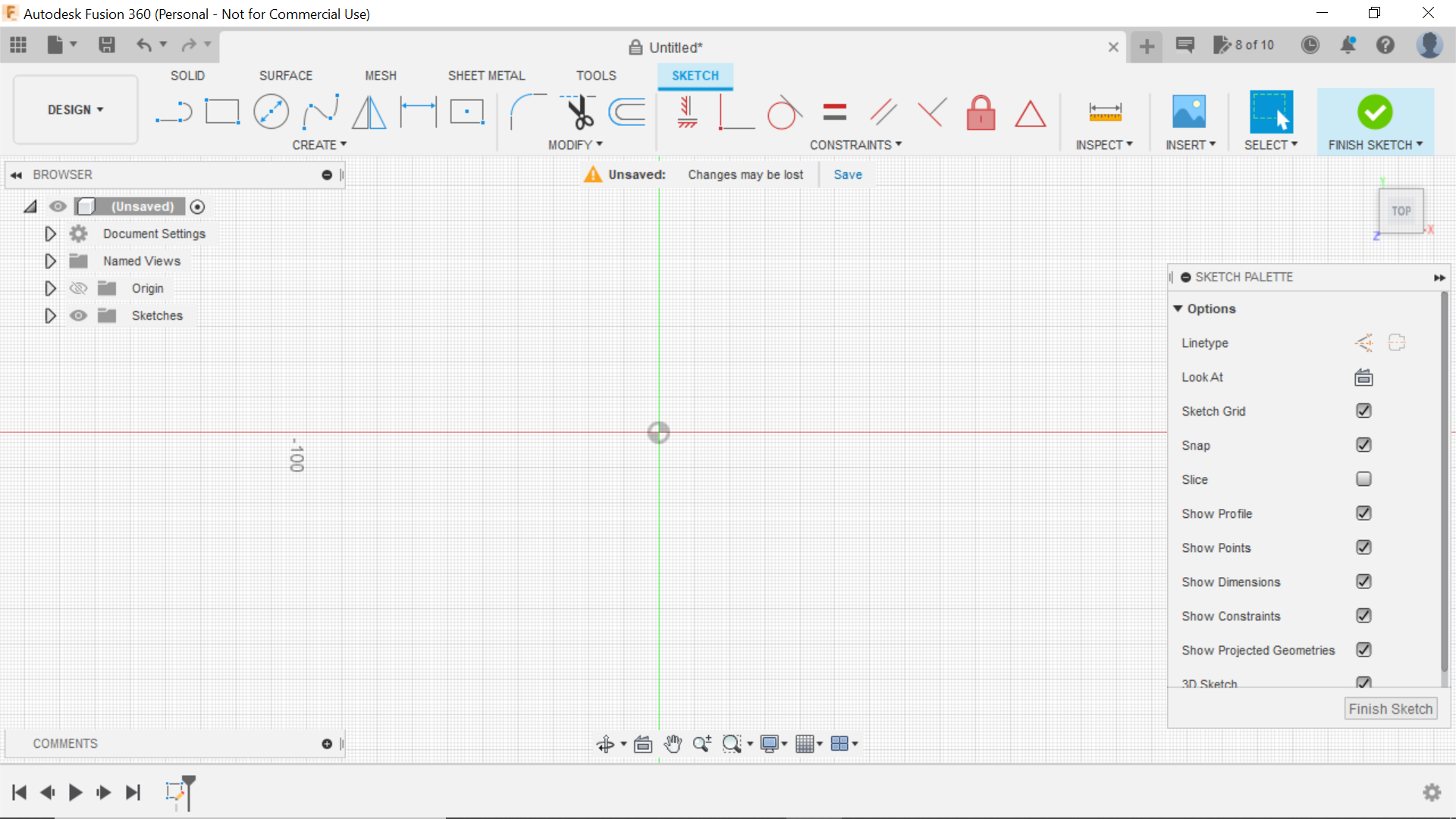
Task: Switch to the SHEET METAL tab
Action: pos(486,75)
